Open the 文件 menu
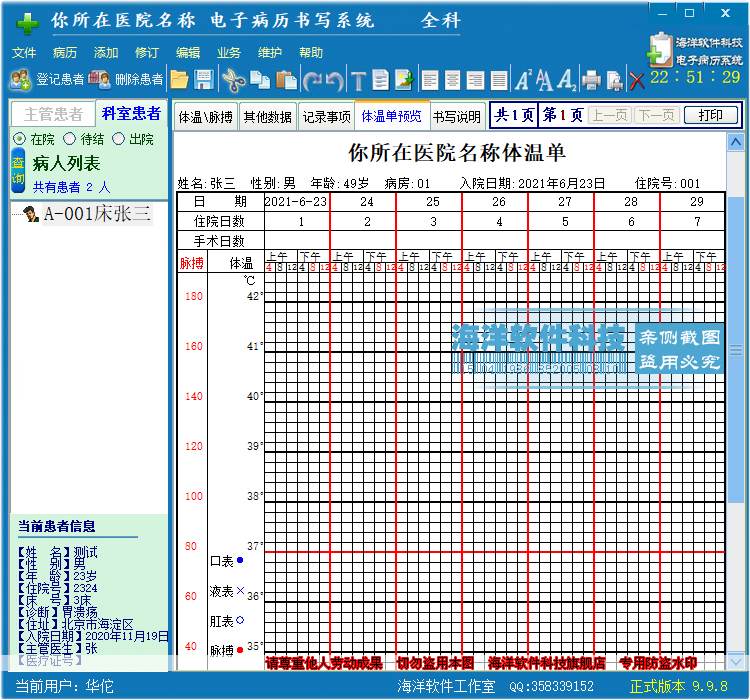 coord(24,52)
